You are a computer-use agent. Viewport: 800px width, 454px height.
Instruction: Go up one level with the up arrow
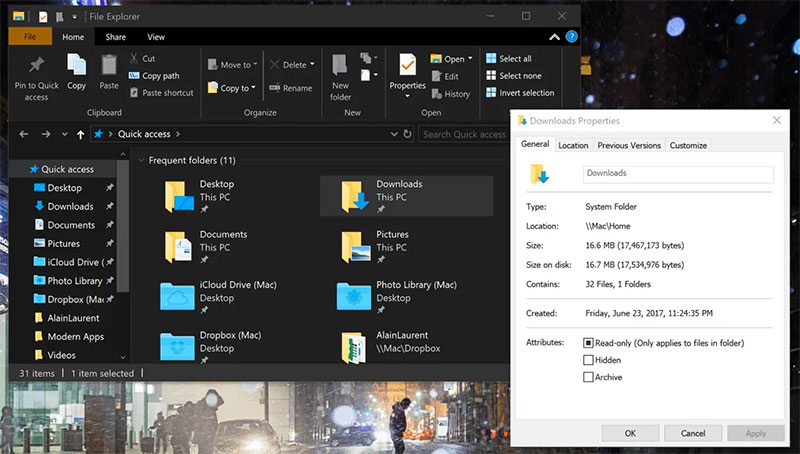coord(80,134)
